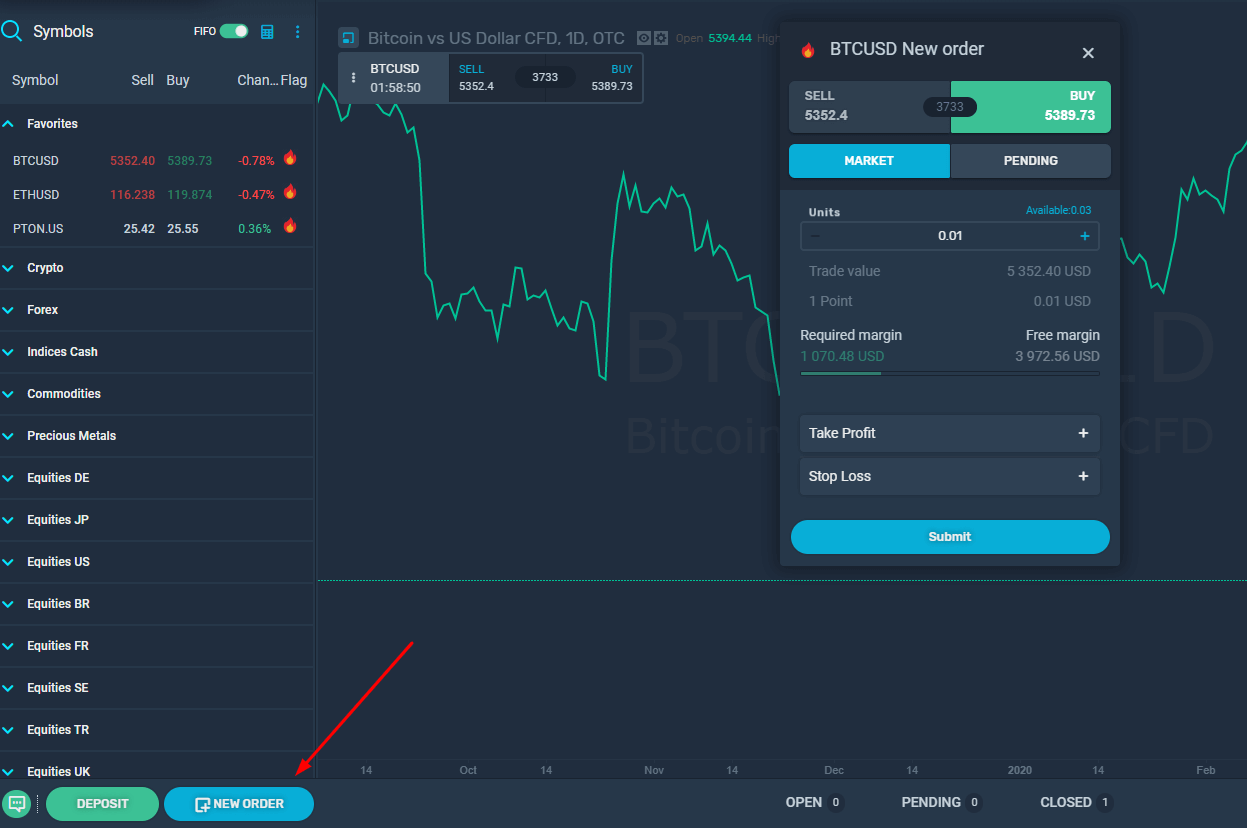Viewport: 1247px width, 828px height.
Task: Select ETHUSD row in Favorites list
Action: click(x=157, y=194)
